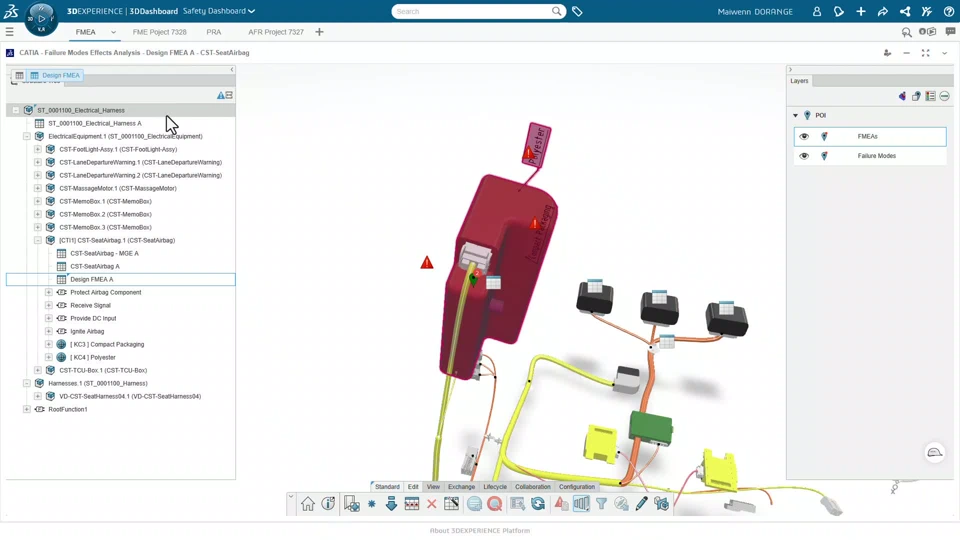Switch to FME Project 7328 tab
960x540 pixels.
click(x=159, y=32)
